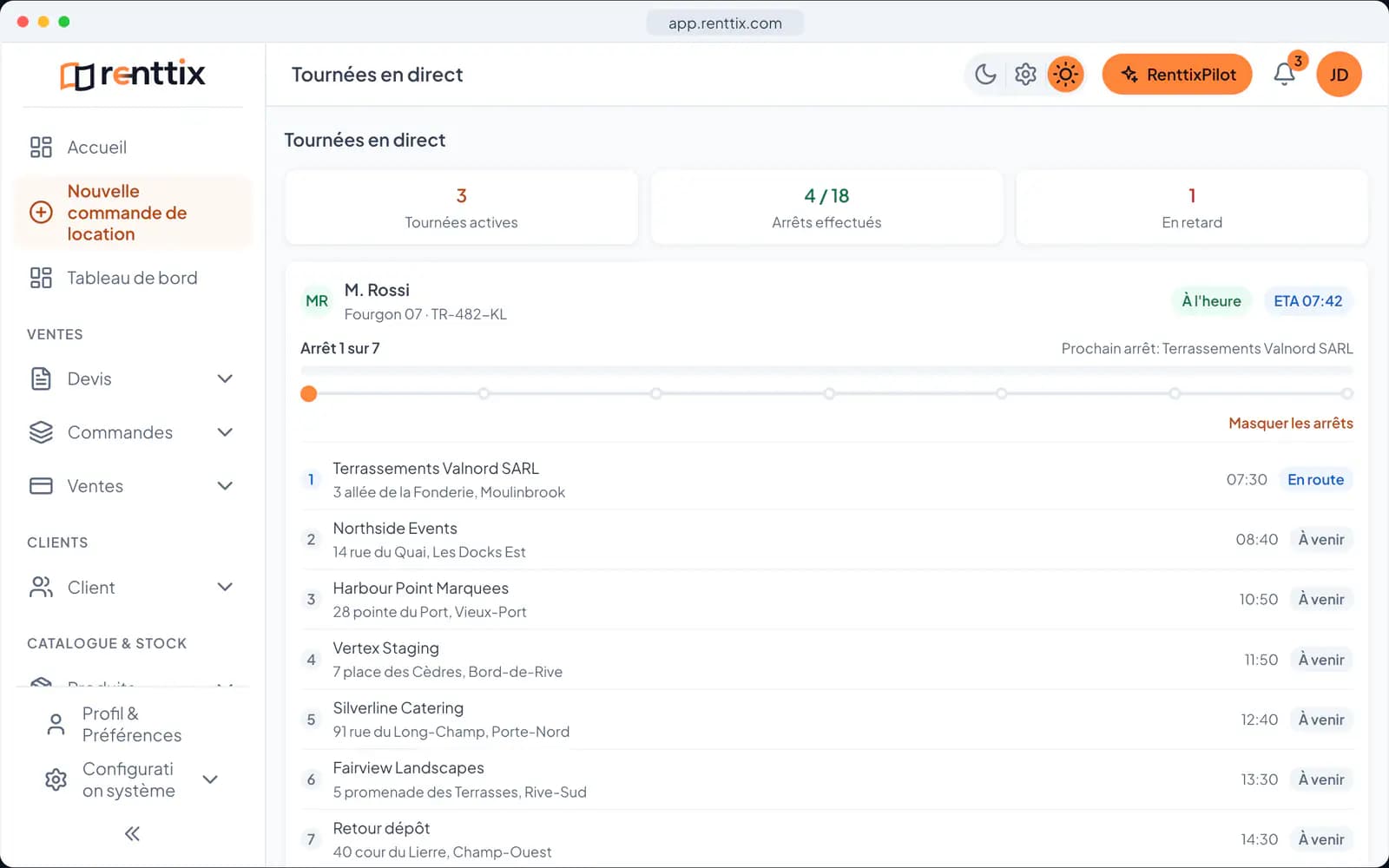Viewport: 1389px width, 868px height.
Task: Switch to dark mode moon icon
Action: pos(985,75)
